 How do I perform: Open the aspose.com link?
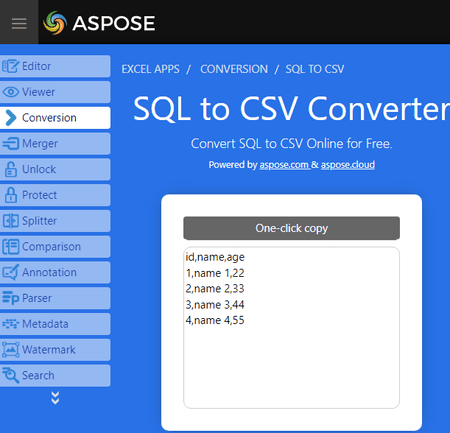[284, 165]
